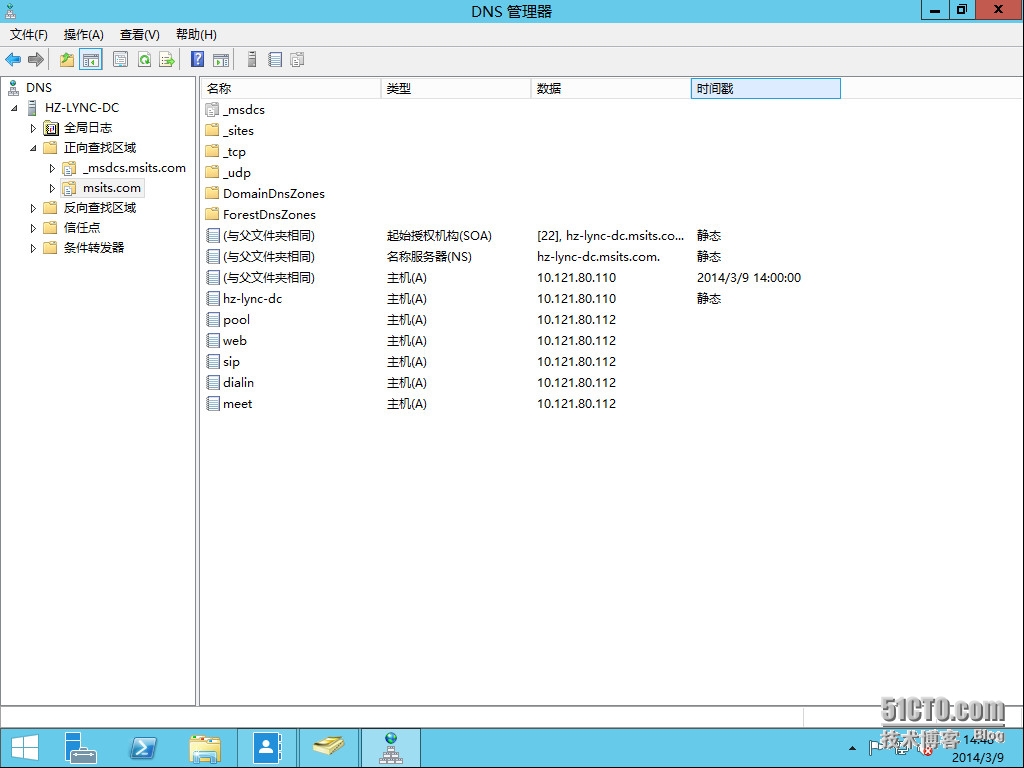Click the contacts app taskbar icon
This screenshot has height=768, width=1024.
[x=266, y=748]
